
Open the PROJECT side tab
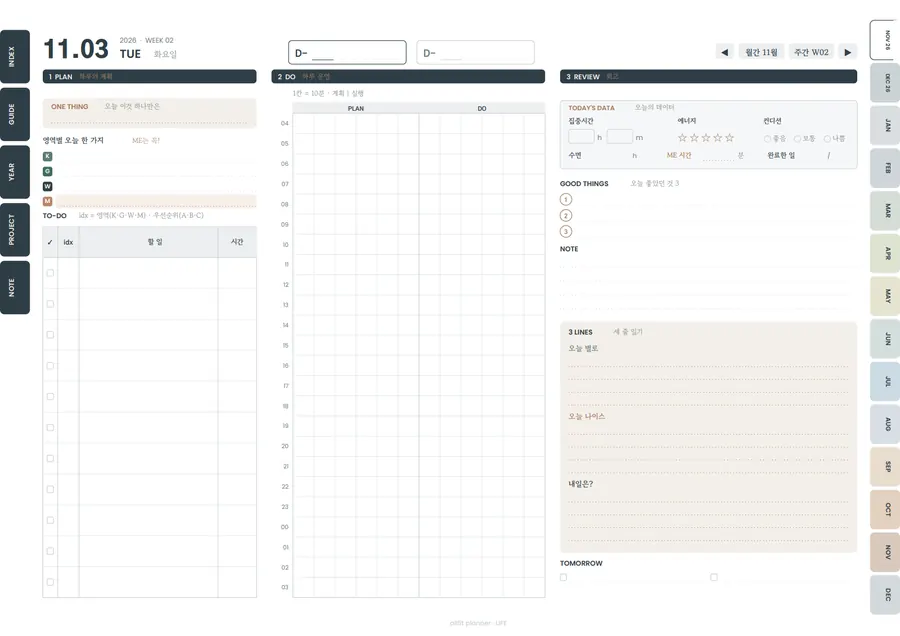click(x=14, y=230)
